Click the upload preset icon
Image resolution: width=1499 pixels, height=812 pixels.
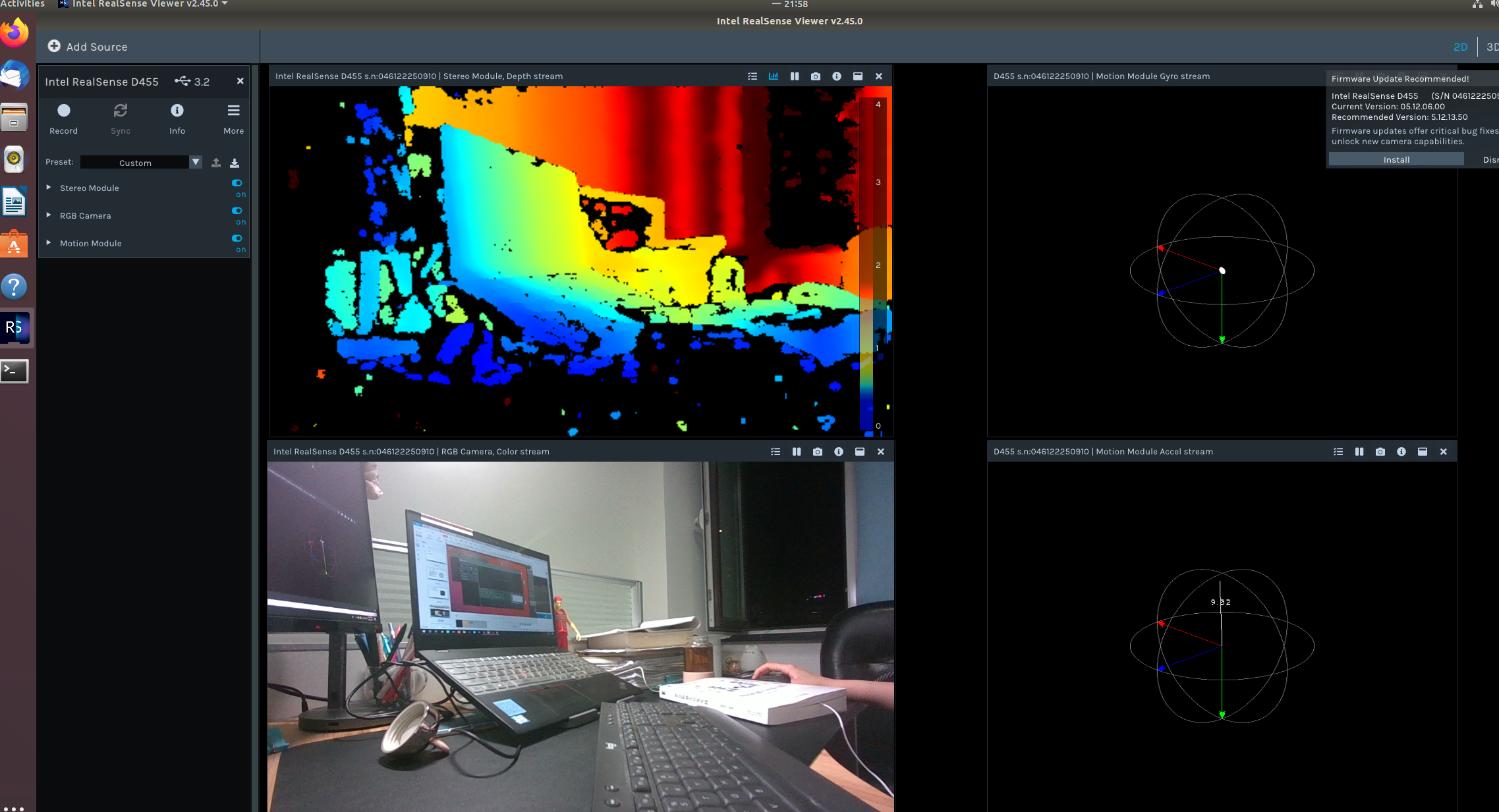pos(215,163)
